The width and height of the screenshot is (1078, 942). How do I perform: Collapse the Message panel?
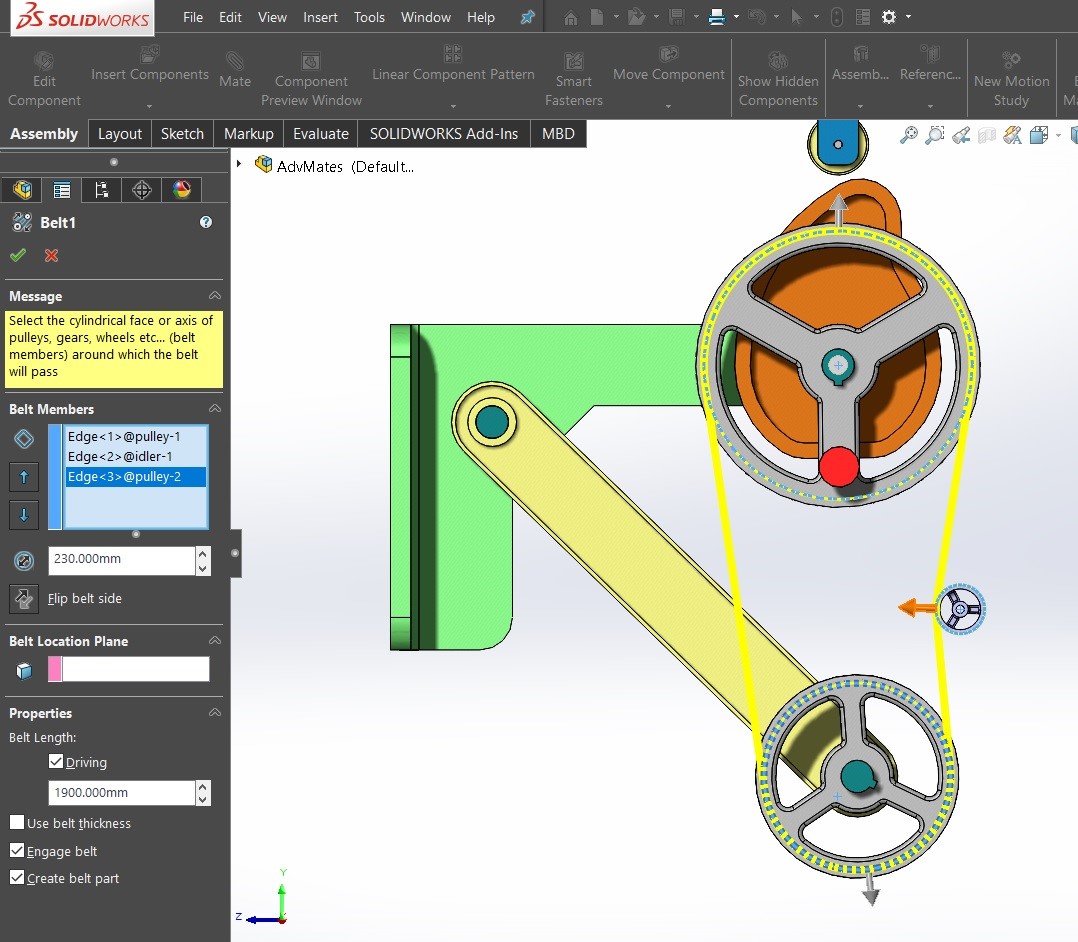pos(214,296)
